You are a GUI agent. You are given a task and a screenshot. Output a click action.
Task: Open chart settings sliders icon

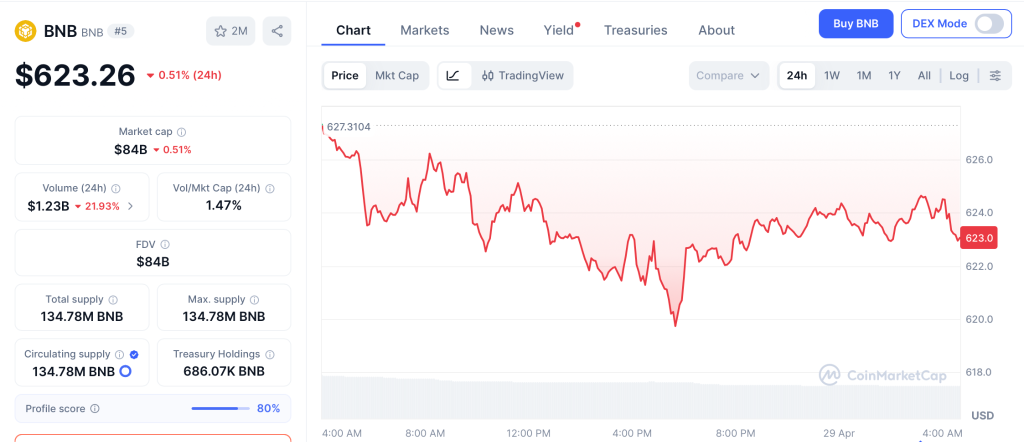(x=995, y=75)
